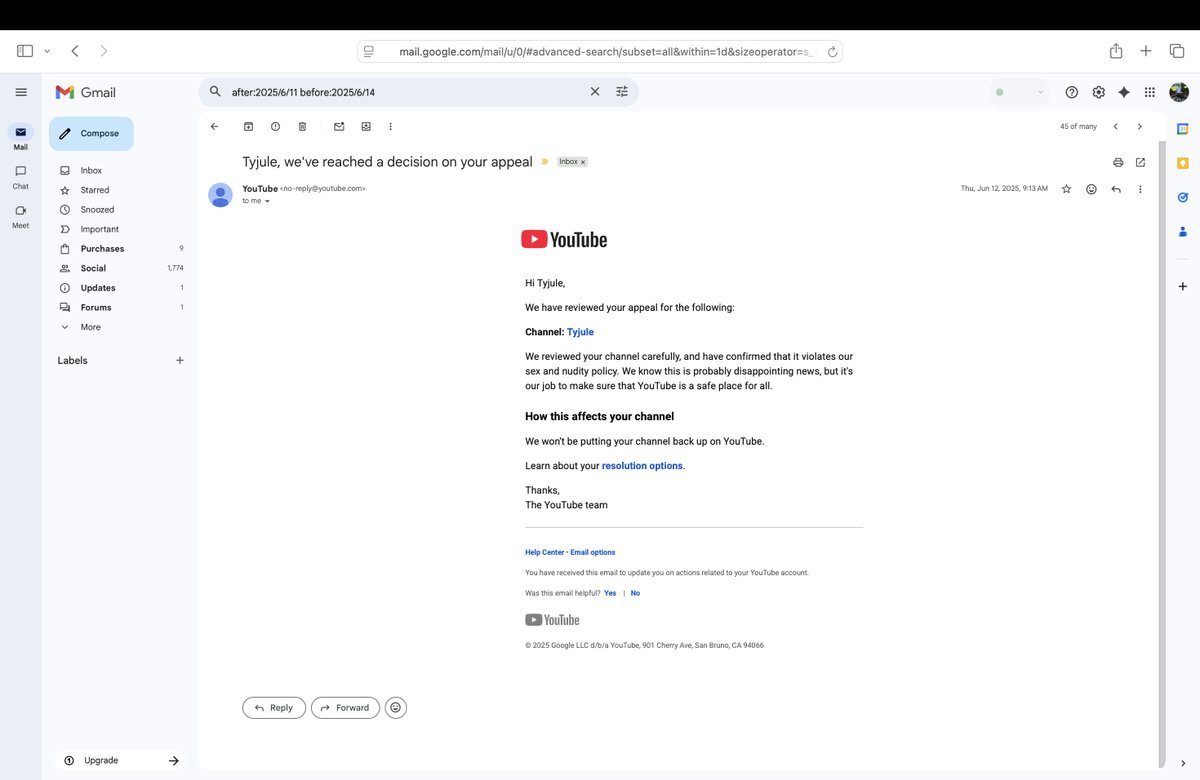Open Google Tasks side panel
This screenshot has width=1200, height=780.
coord(1183,197)
